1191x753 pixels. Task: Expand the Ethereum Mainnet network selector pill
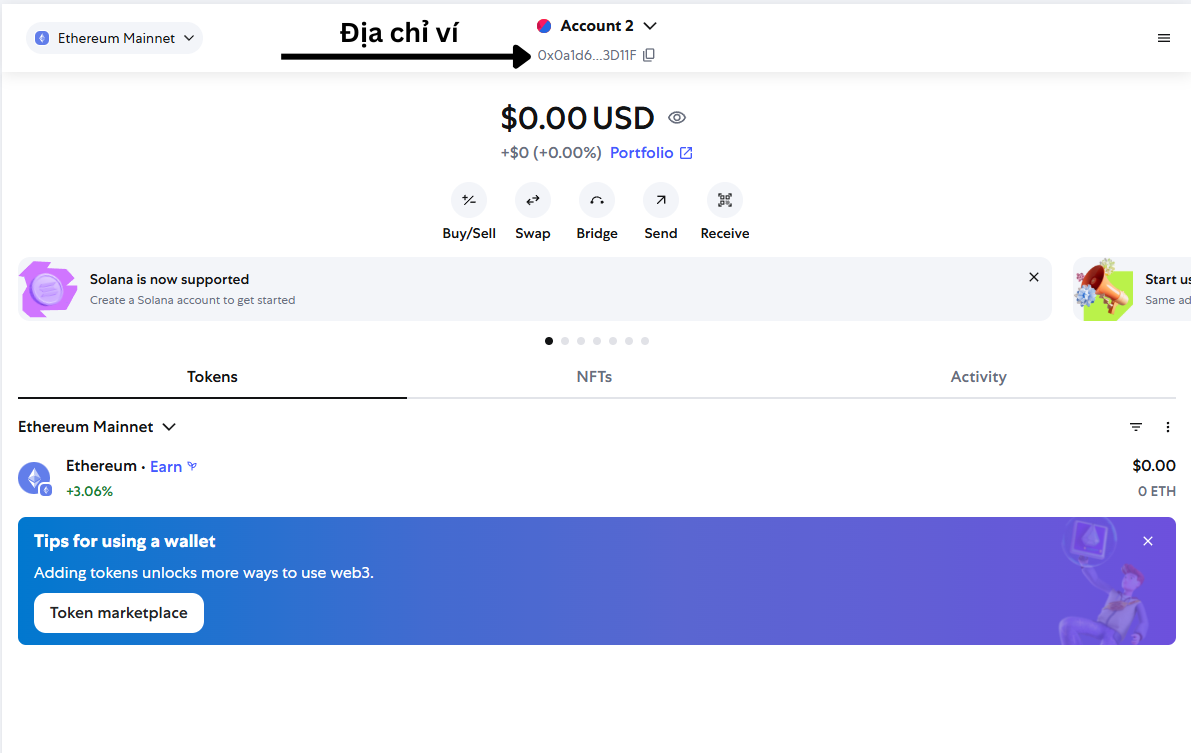click(114, 38)
